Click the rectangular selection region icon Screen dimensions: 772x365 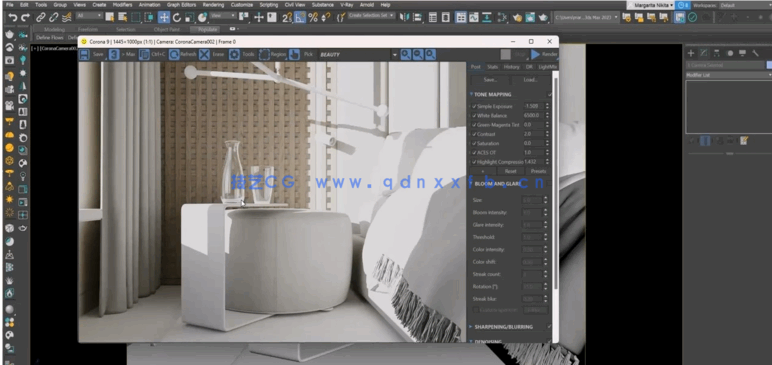pyautogui.click(x=136, y=17)
